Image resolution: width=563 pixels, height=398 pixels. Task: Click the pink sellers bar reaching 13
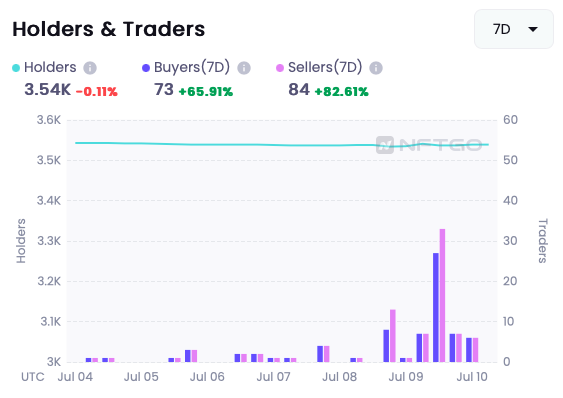point(393,335)
